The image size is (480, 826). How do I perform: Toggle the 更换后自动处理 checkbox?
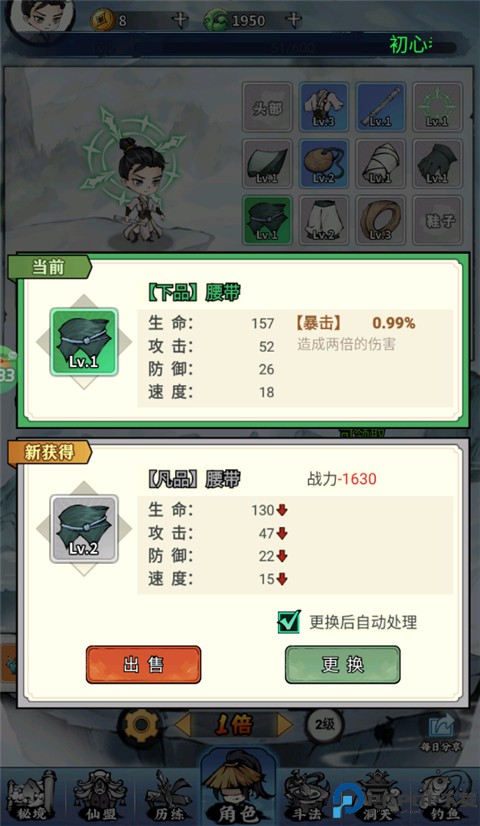coord(289,622)
